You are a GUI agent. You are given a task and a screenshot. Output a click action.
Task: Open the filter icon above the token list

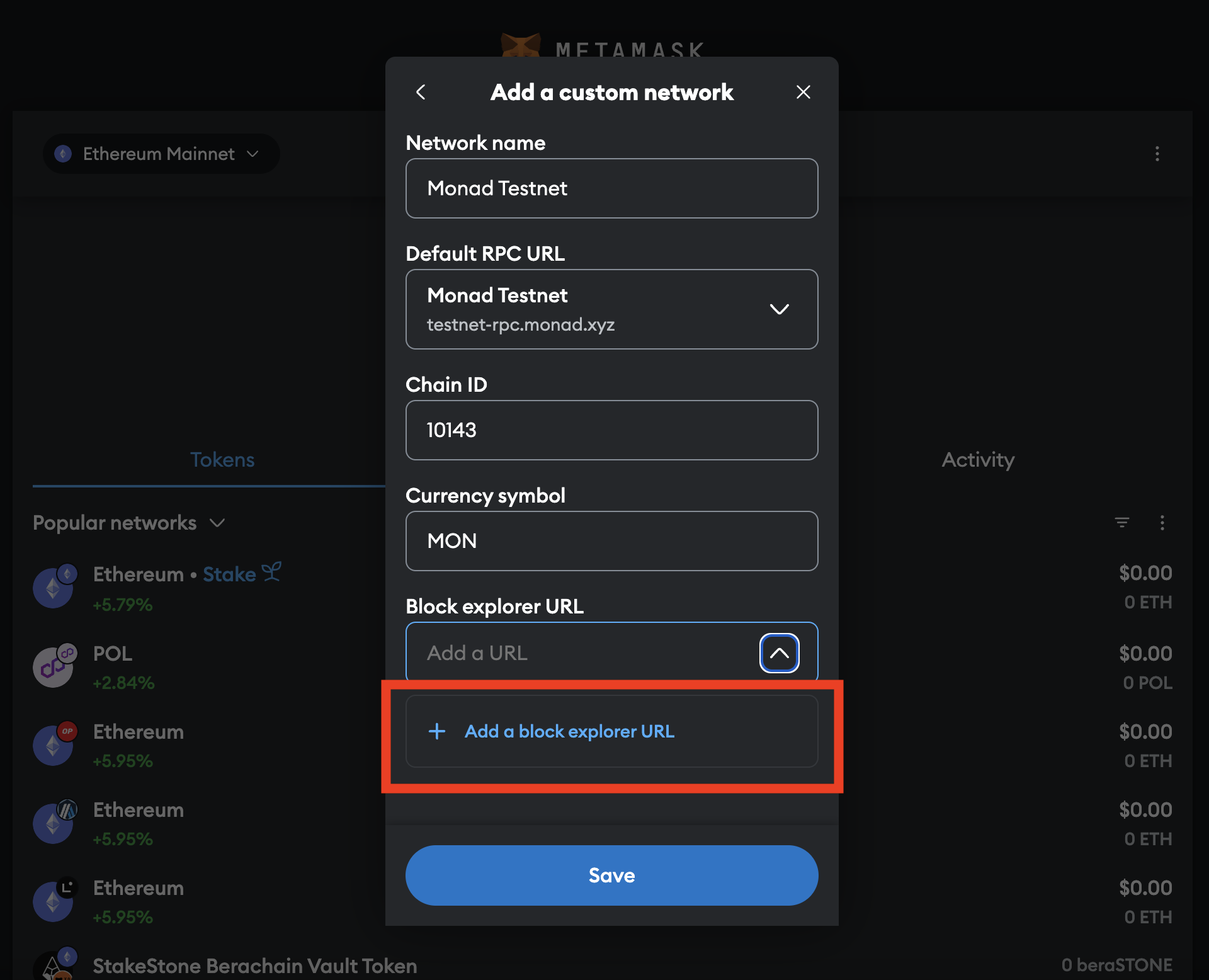coord(1123,522)
